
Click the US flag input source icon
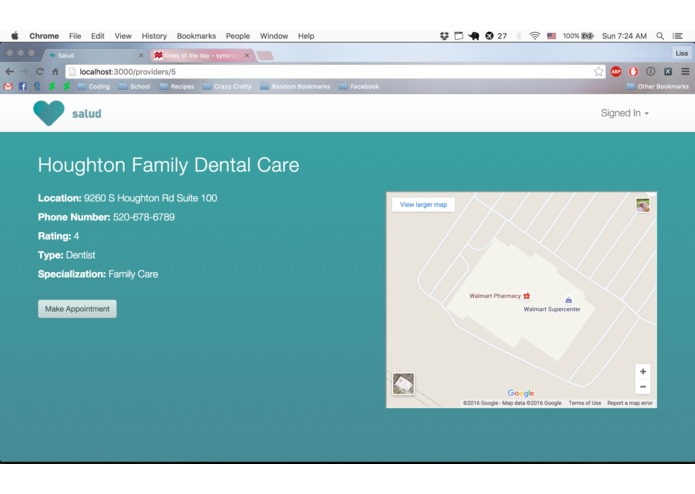point(551,36)
